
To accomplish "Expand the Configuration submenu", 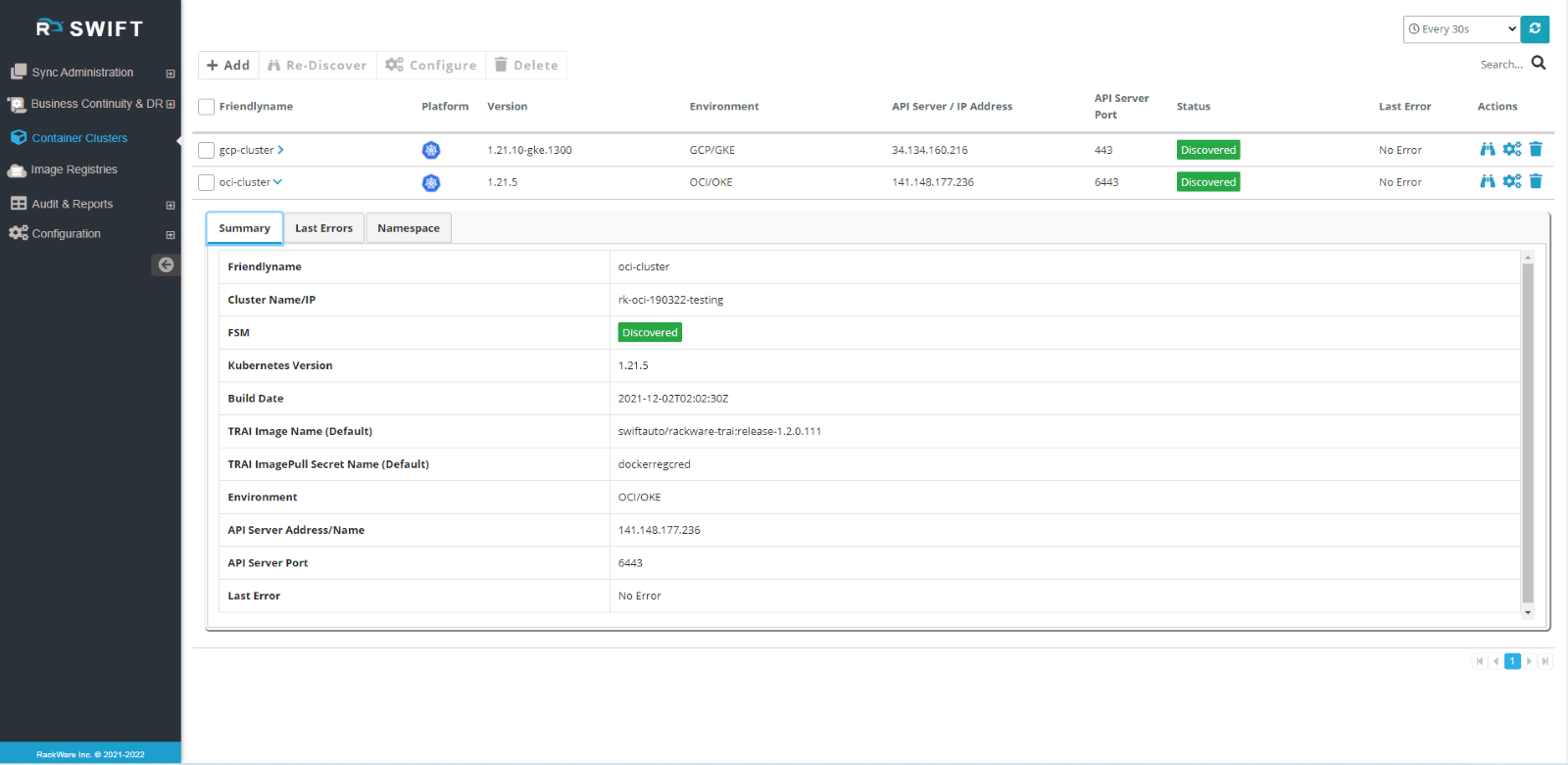I will (171, 235).
